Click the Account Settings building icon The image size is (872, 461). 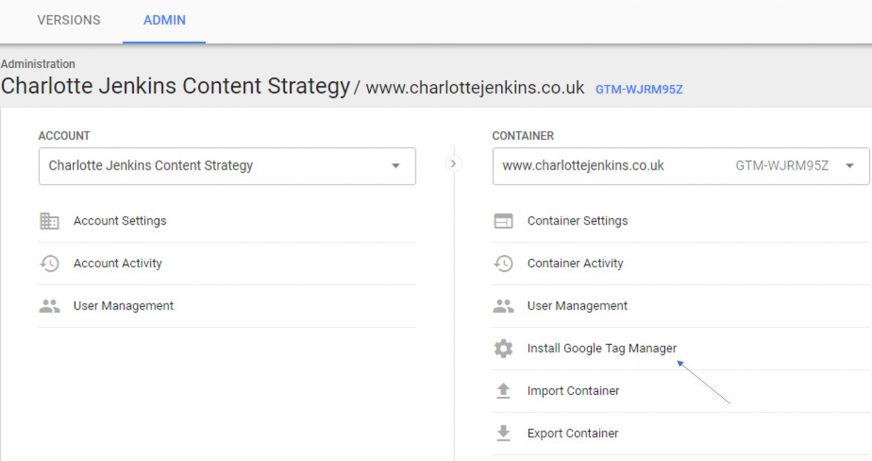tap(49, 221)
